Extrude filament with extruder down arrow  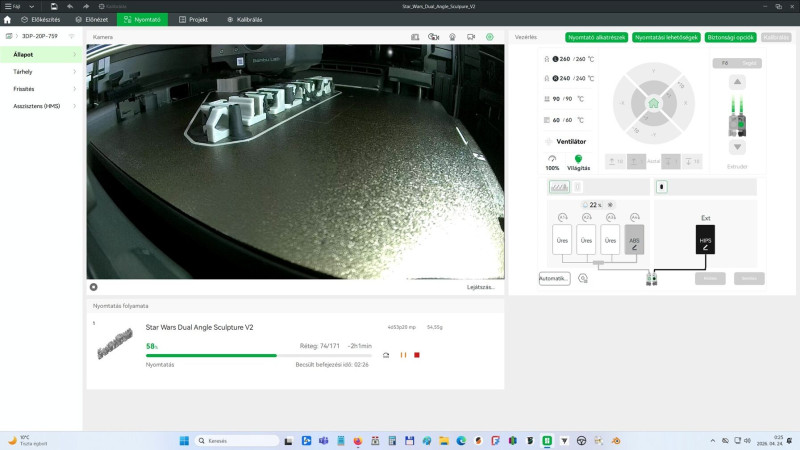coord(737,147)
